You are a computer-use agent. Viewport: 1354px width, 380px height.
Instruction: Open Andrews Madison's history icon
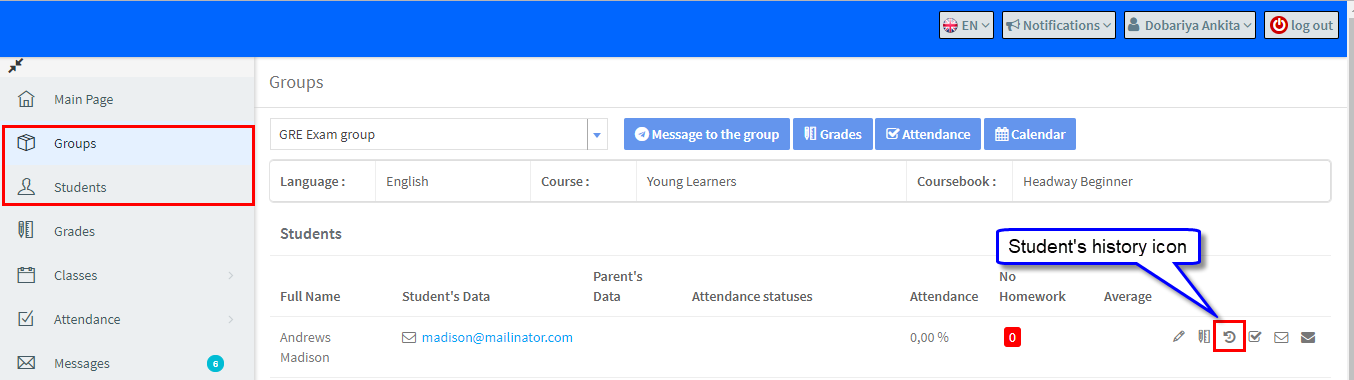coord(1229,337)
